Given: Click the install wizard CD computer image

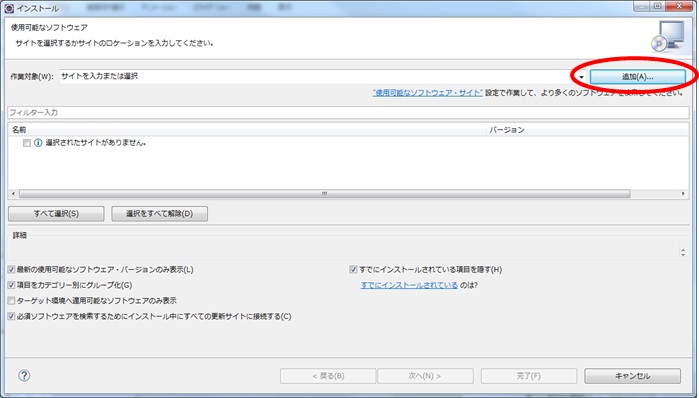Looking at the screenshot, I should 667,37.
